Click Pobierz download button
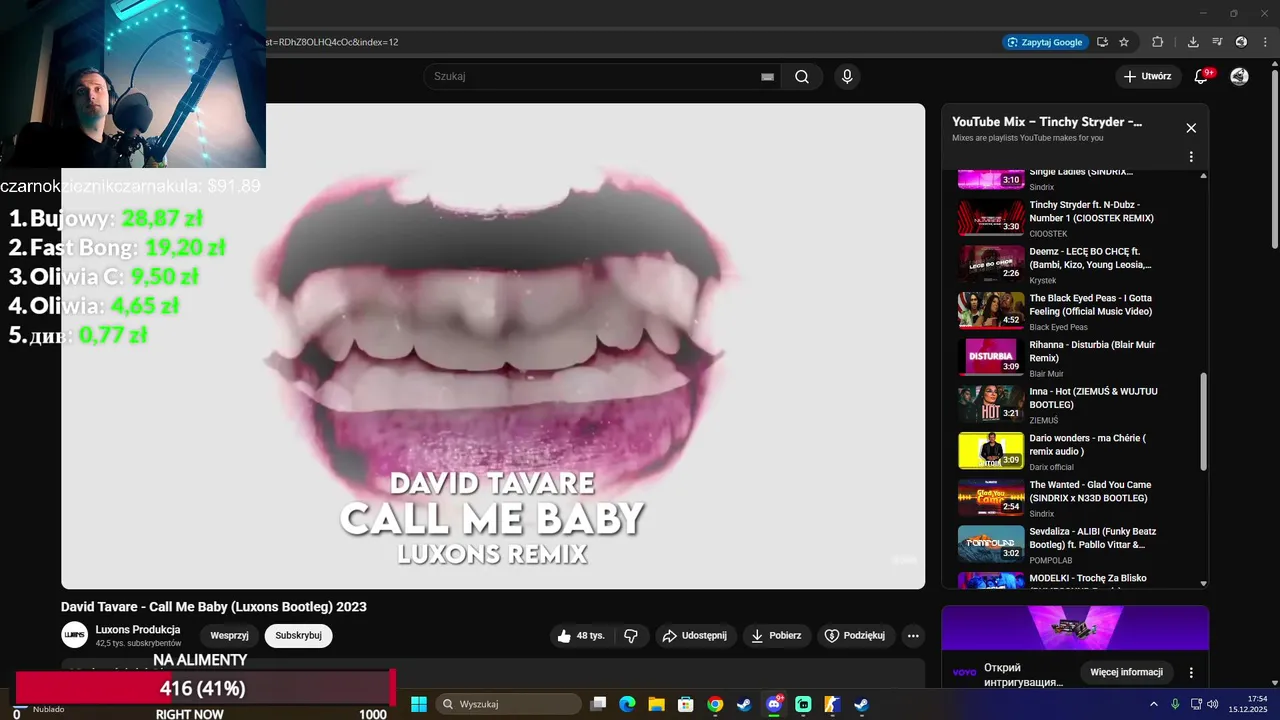The image size is (1280, 720). pos(777,636)
